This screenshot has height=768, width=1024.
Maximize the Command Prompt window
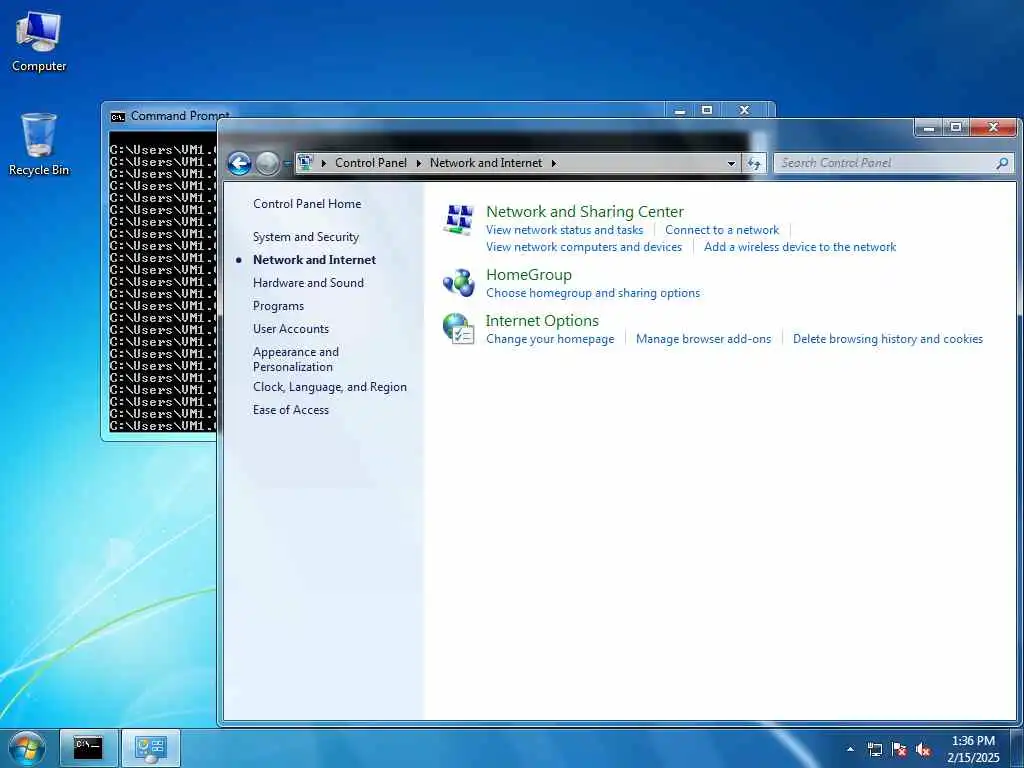tap(707, 110)
